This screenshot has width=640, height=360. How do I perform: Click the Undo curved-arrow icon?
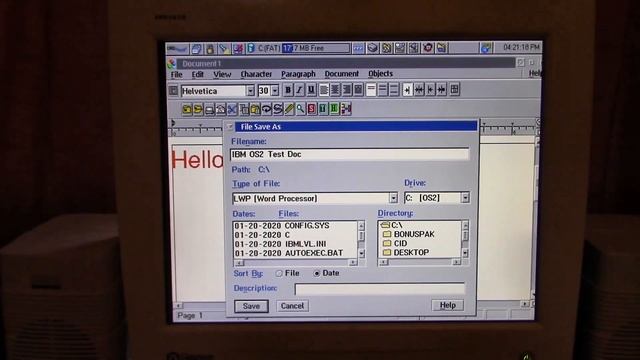(267, 109)
